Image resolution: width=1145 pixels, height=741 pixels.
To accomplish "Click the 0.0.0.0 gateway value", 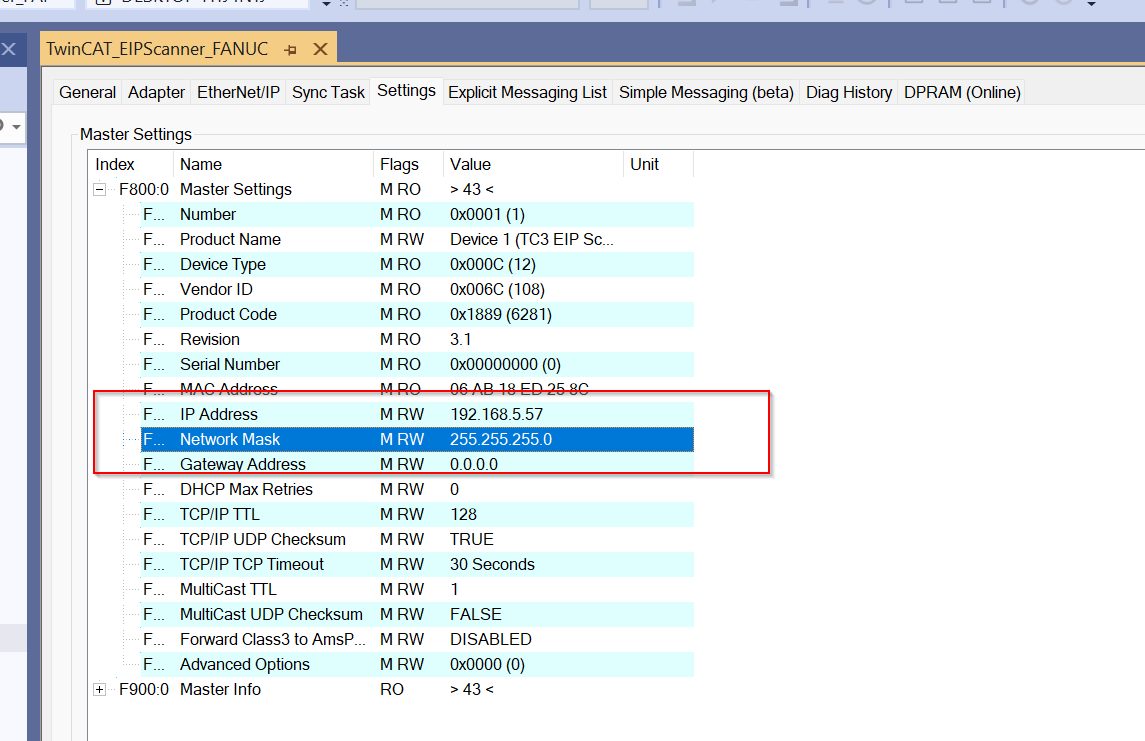I will point(474,464).
